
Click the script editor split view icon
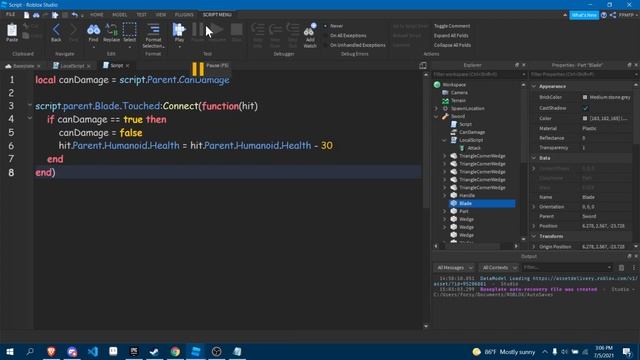[x=423, y=65]
